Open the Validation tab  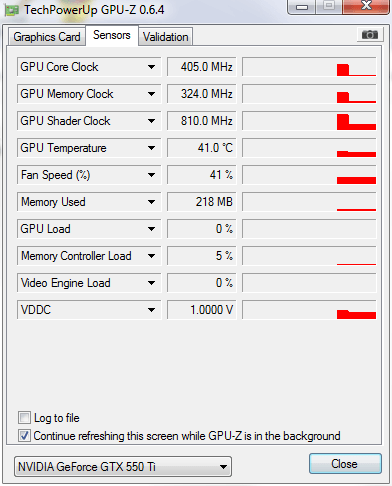coord(166,37)
